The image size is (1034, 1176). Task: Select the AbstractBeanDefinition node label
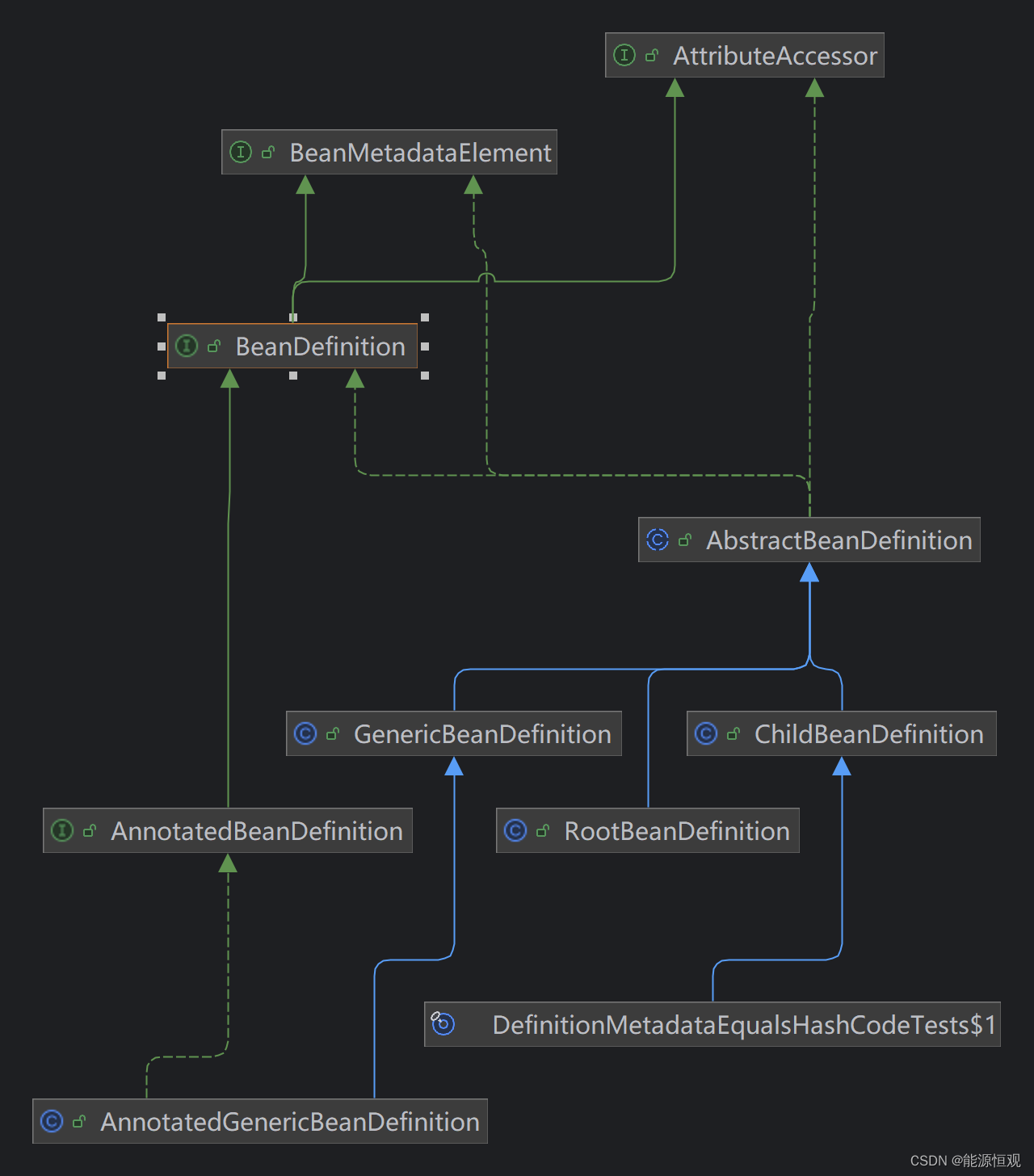(839, 540)
